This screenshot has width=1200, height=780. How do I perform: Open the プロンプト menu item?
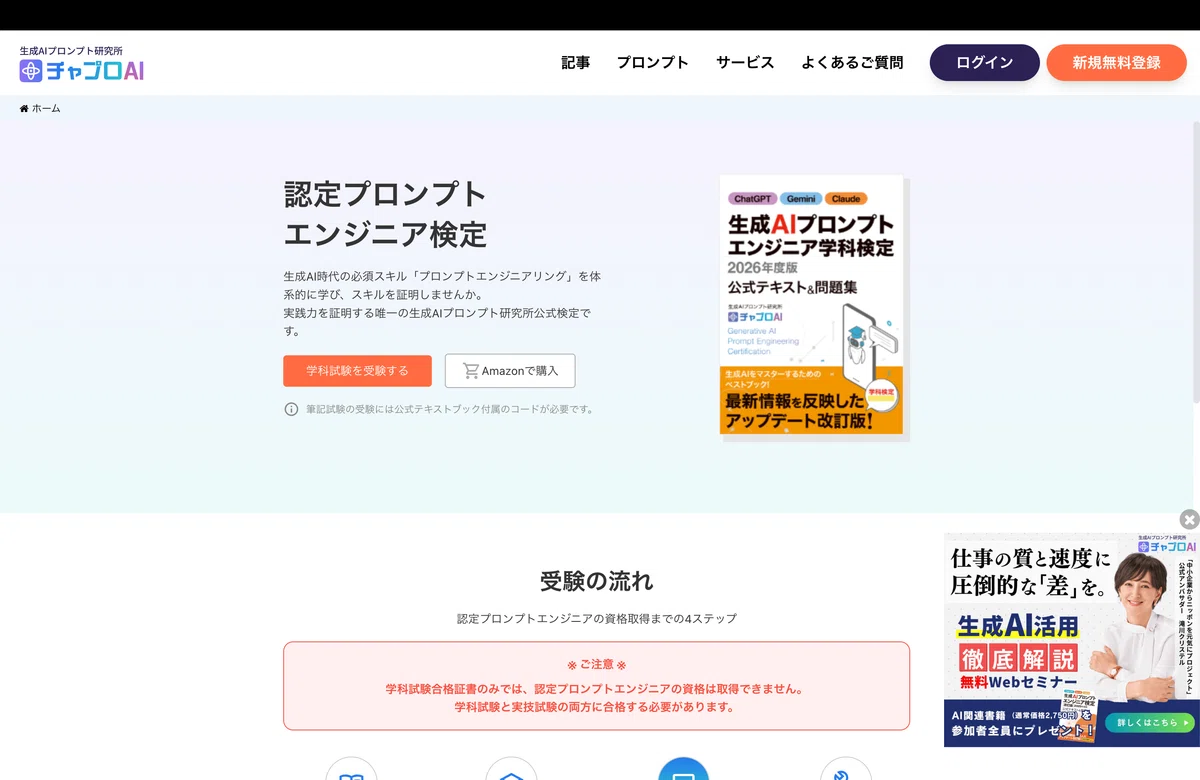pyautogui.click(x=652, y=62)
